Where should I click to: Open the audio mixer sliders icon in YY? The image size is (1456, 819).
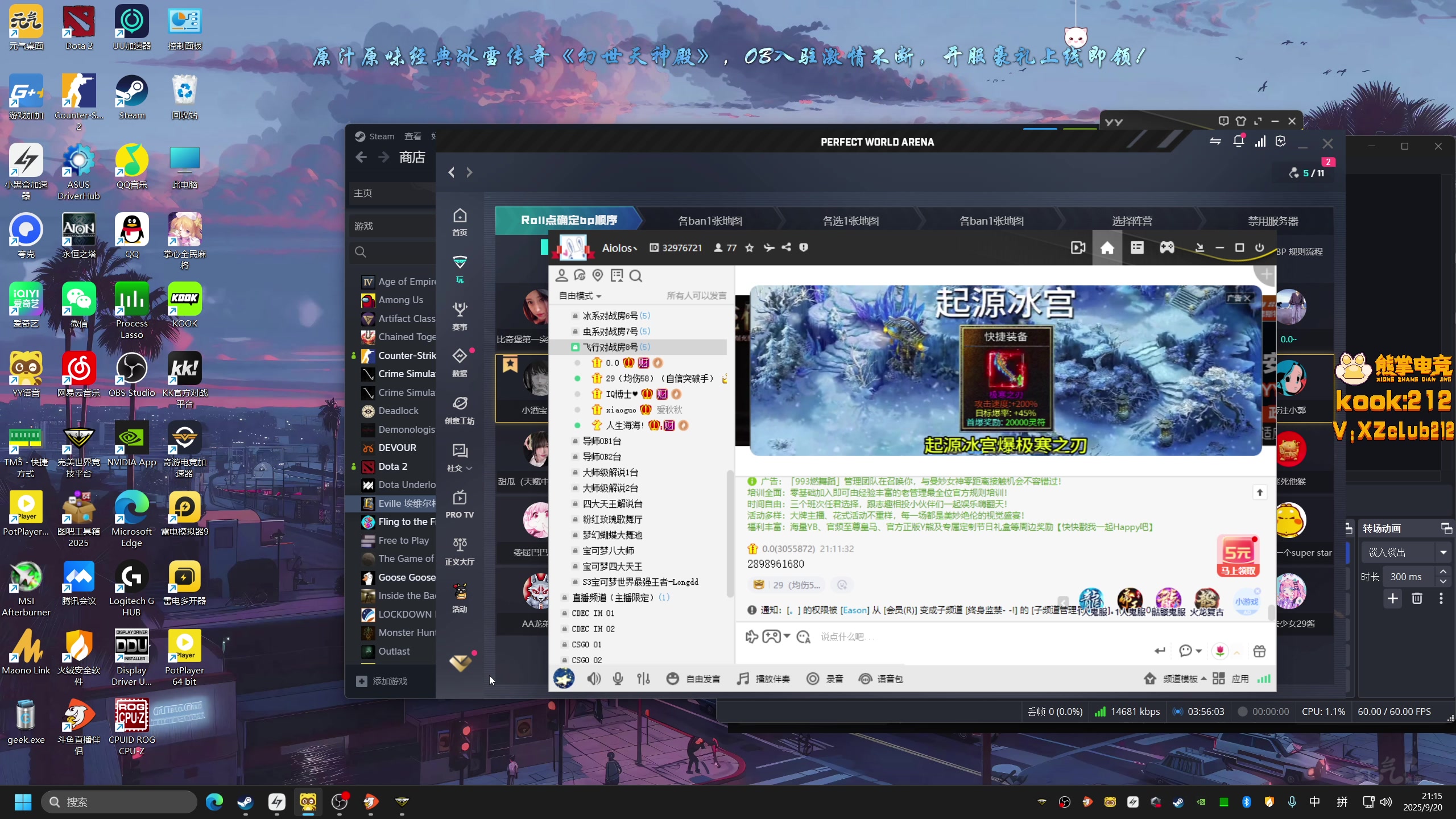[x=643, y=679]
